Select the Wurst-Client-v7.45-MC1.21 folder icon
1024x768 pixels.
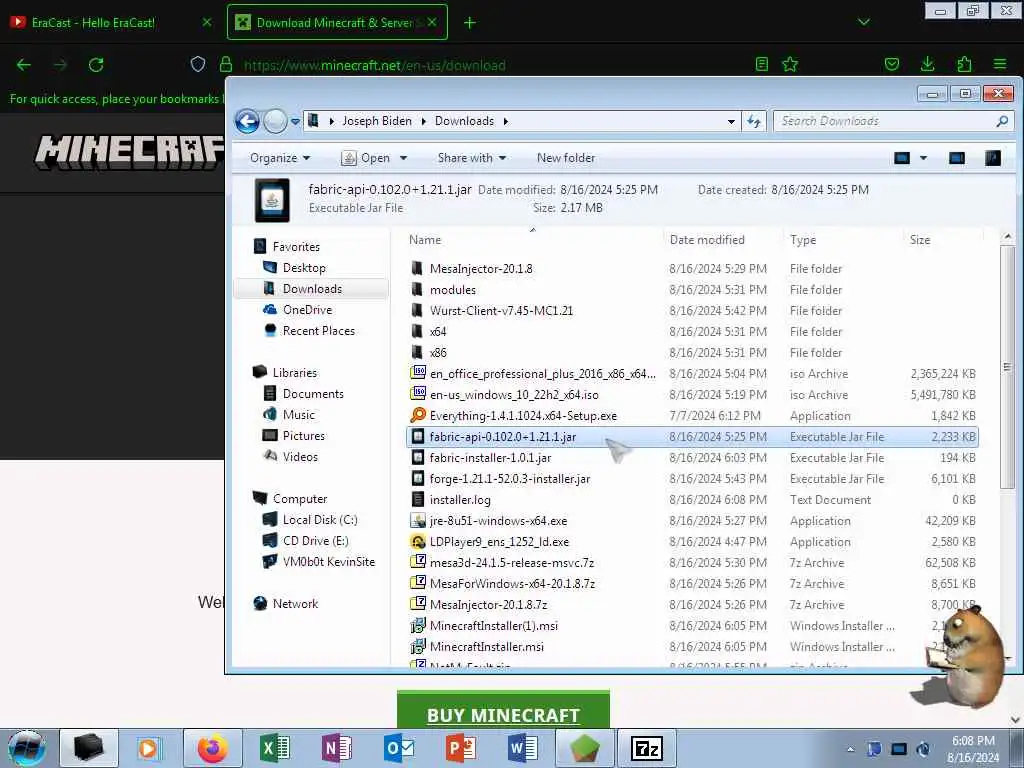tap(417, 310)
